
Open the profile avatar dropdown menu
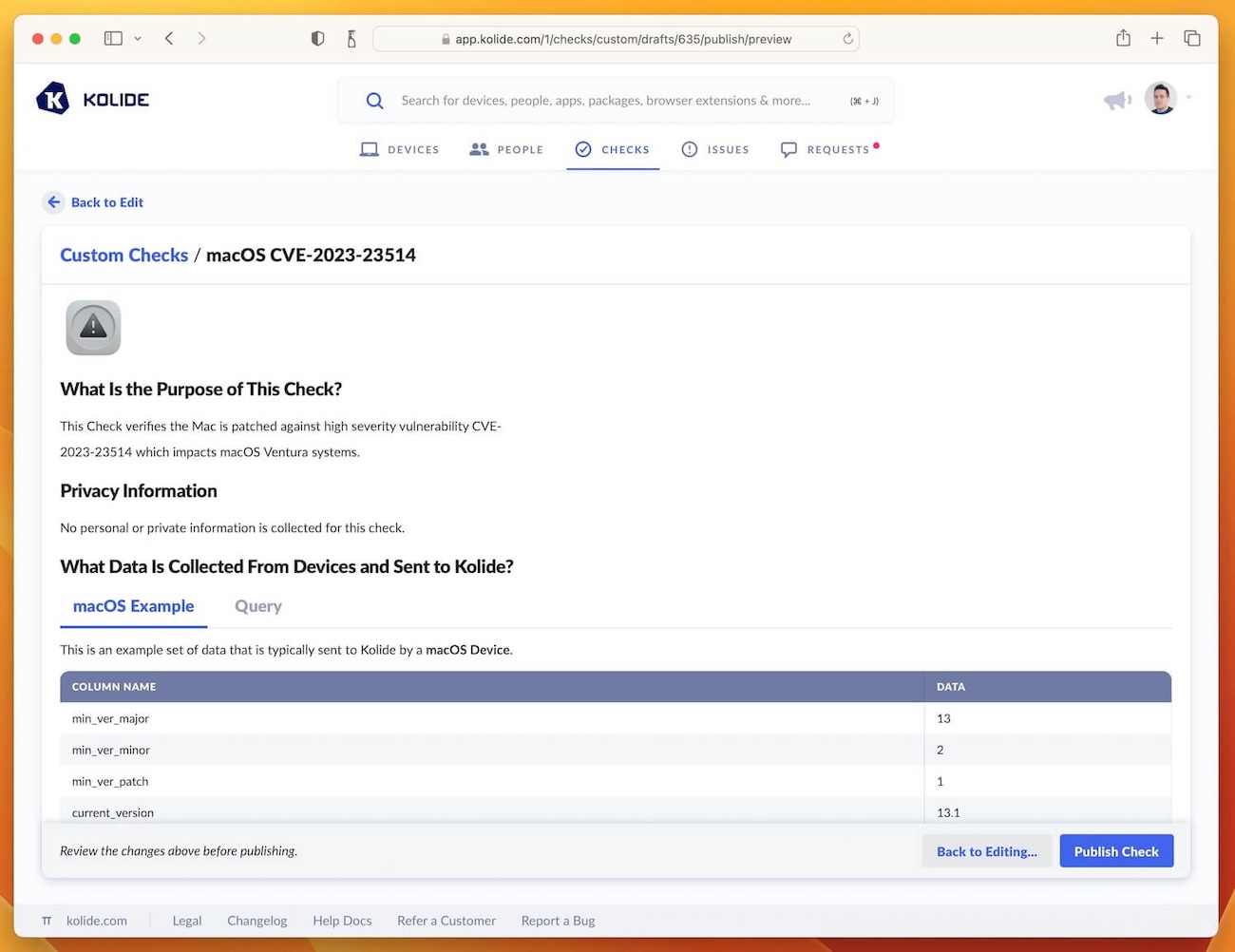pos(1161,98)
